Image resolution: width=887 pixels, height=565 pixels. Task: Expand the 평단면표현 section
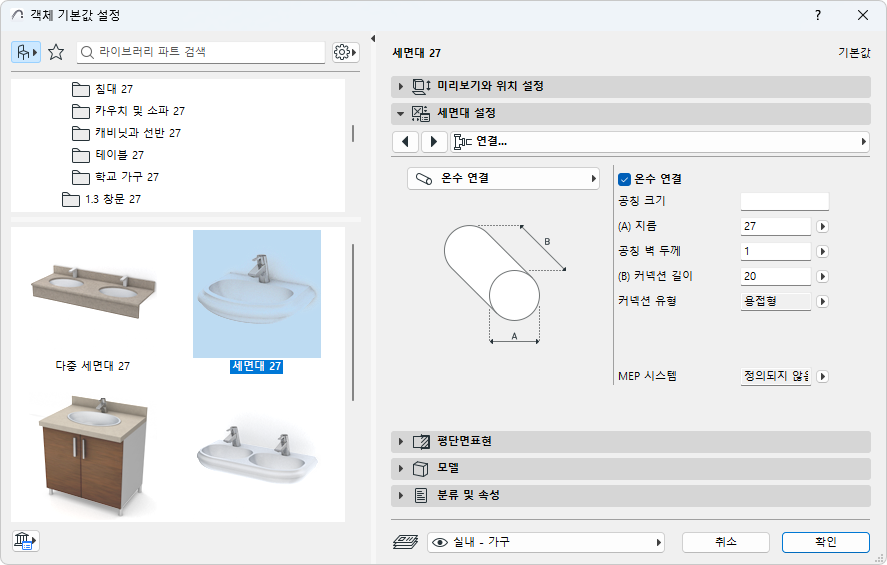pos(401,442)
